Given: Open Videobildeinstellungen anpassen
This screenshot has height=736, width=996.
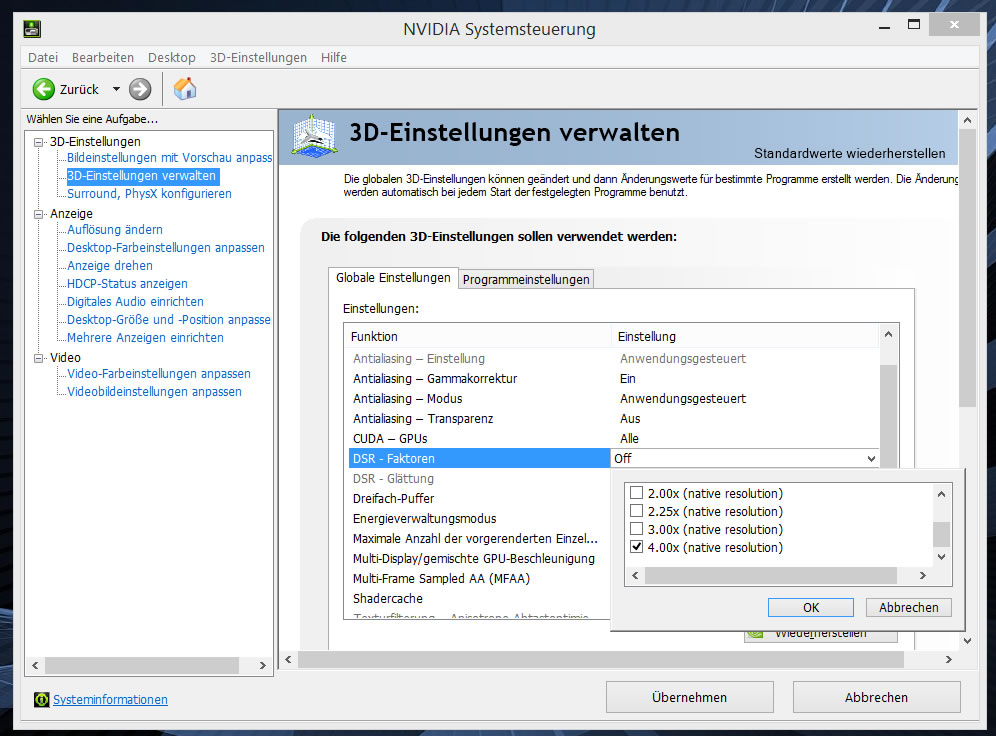Looking at the screenshot, I should pyautogui.click(x=154, y=392).
